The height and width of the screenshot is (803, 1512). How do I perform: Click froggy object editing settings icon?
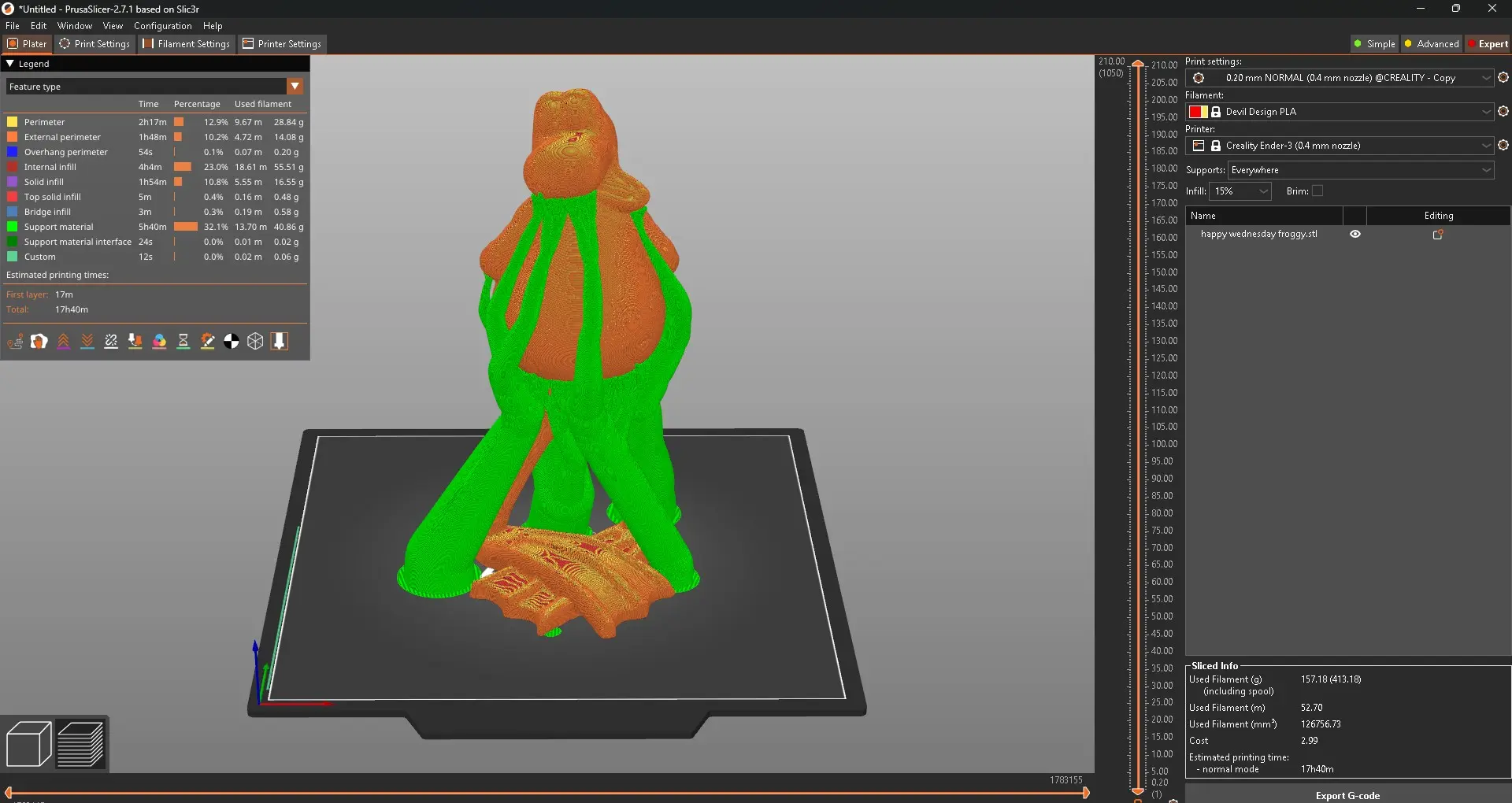click(x=1438, y=235)
